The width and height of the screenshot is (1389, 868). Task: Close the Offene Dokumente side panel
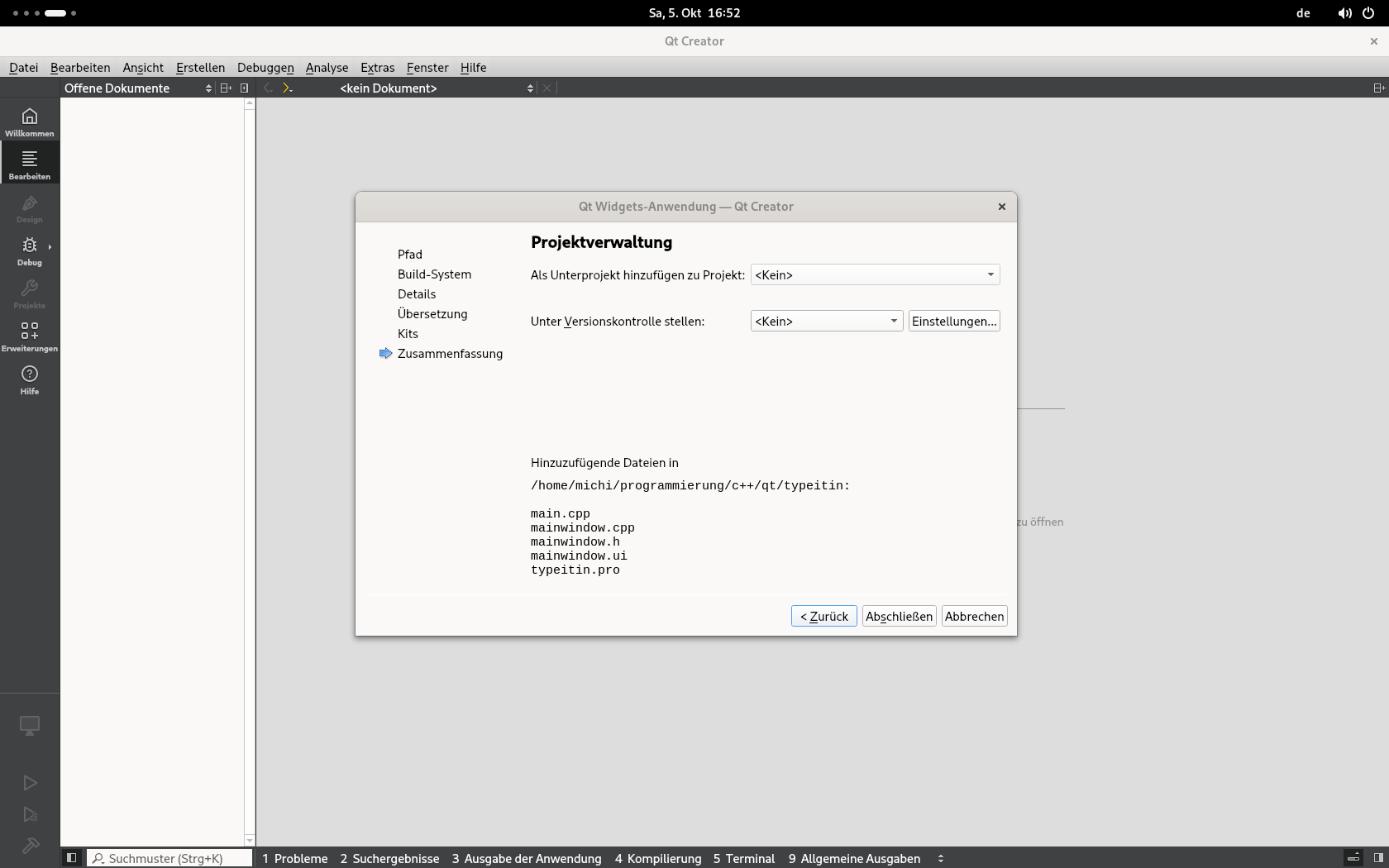tap(244, 88)
